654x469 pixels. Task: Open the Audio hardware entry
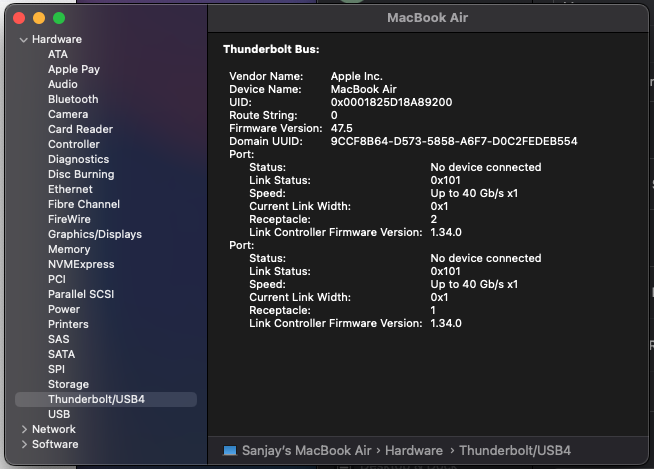pyautogui.click(x=63, y=84)
